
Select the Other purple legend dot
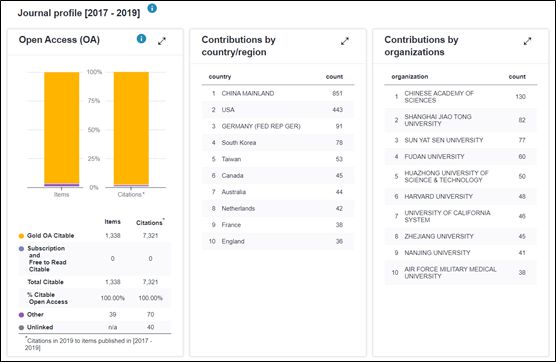pos(21,315)
